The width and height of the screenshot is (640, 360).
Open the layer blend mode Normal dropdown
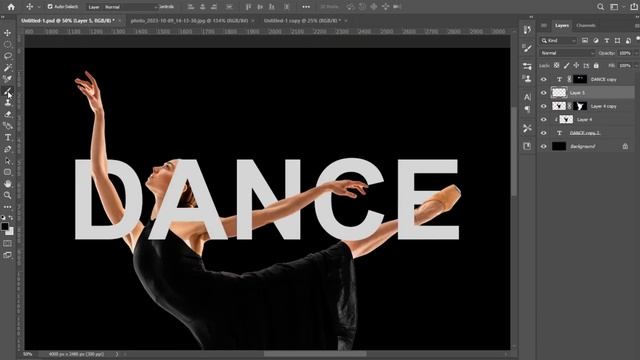567,53
